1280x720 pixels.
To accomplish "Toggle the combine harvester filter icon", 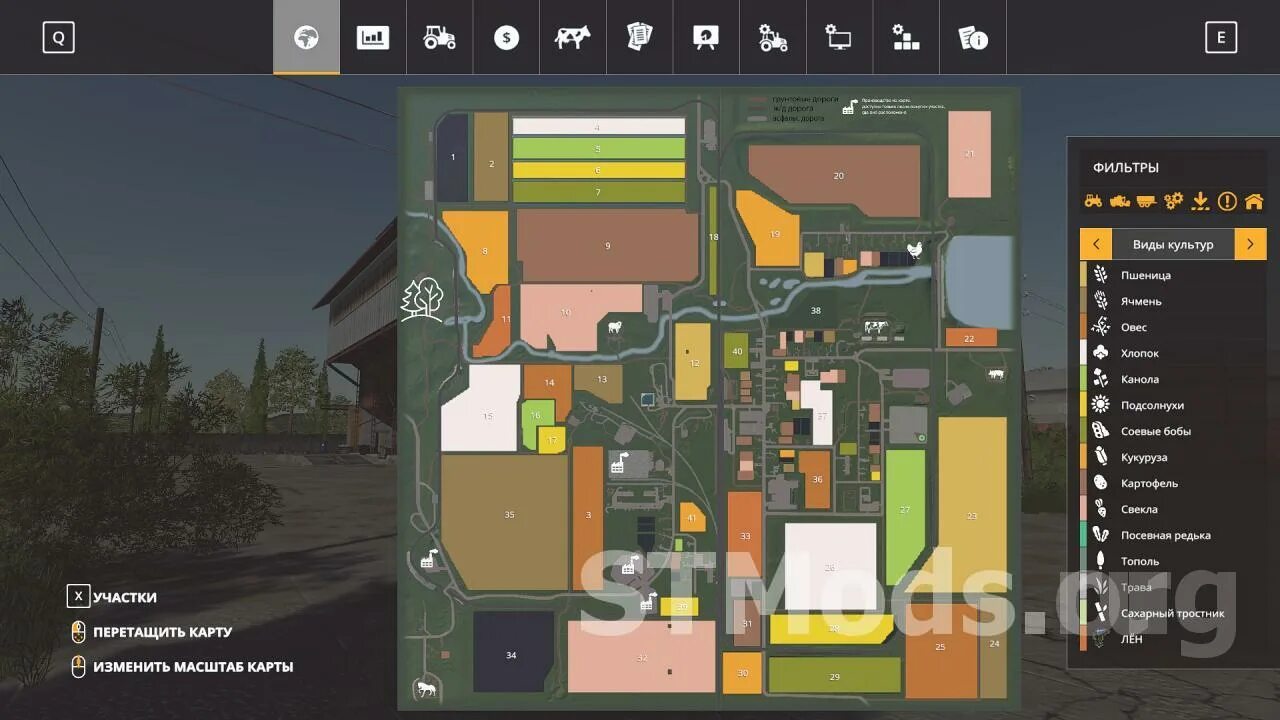I will pos(1120,201).
